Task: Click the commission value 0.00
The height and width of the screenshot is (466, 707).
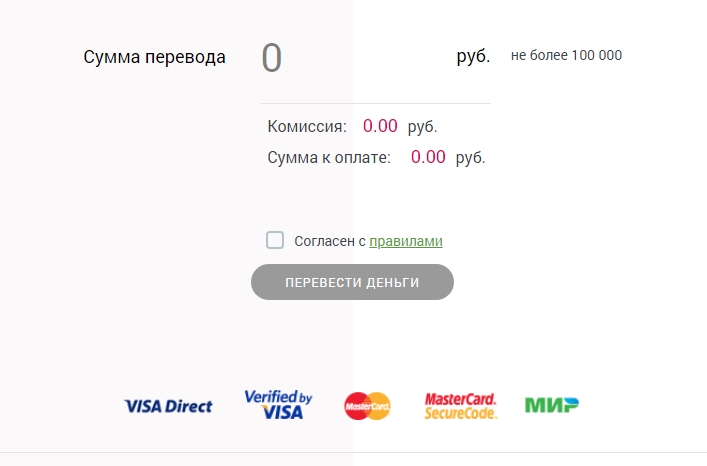Action: pos(380,127)
